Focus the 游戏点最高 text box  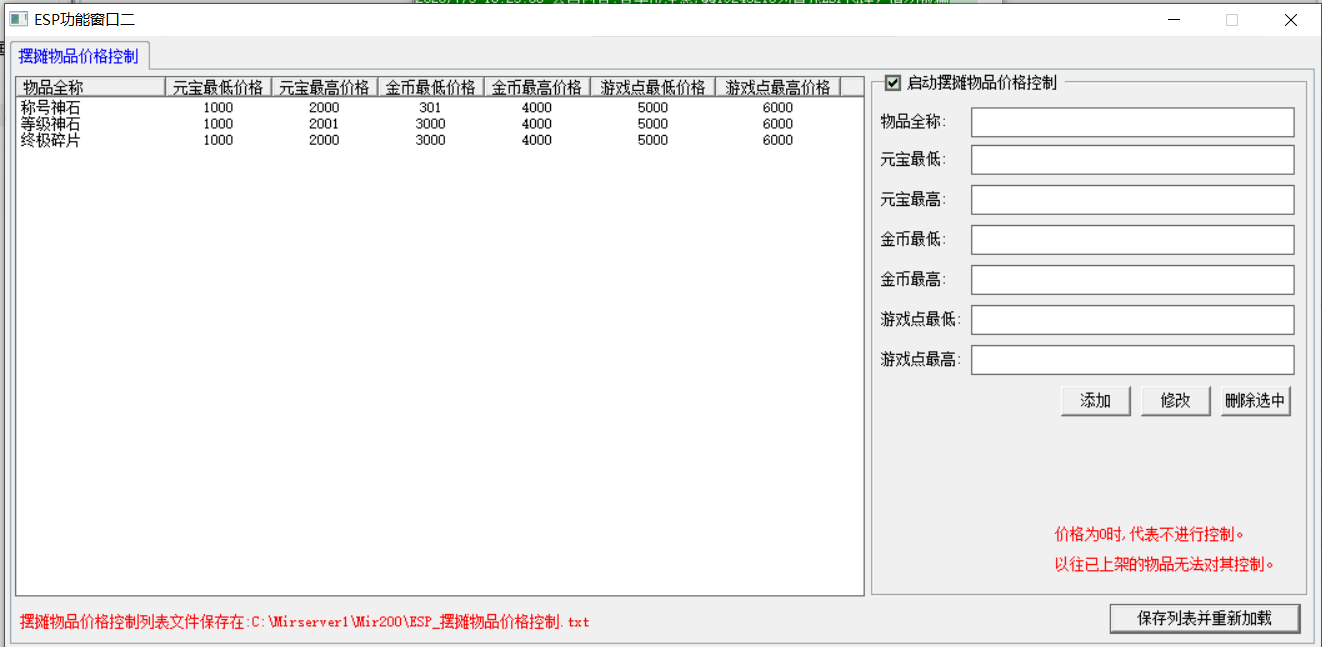coord(1132,360)
